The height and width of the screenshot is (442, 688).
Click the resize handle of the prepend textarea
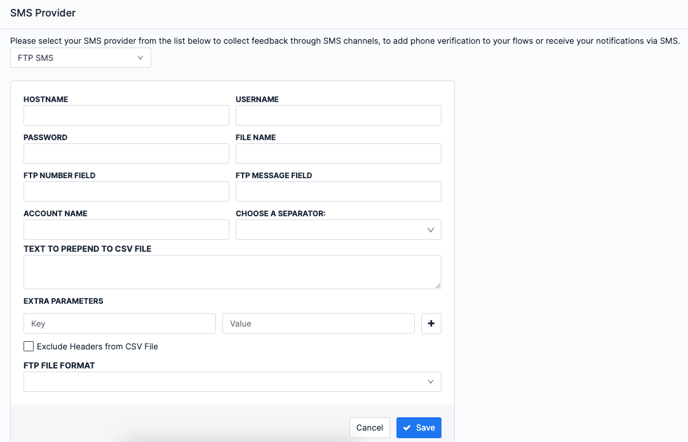[437, 285]
